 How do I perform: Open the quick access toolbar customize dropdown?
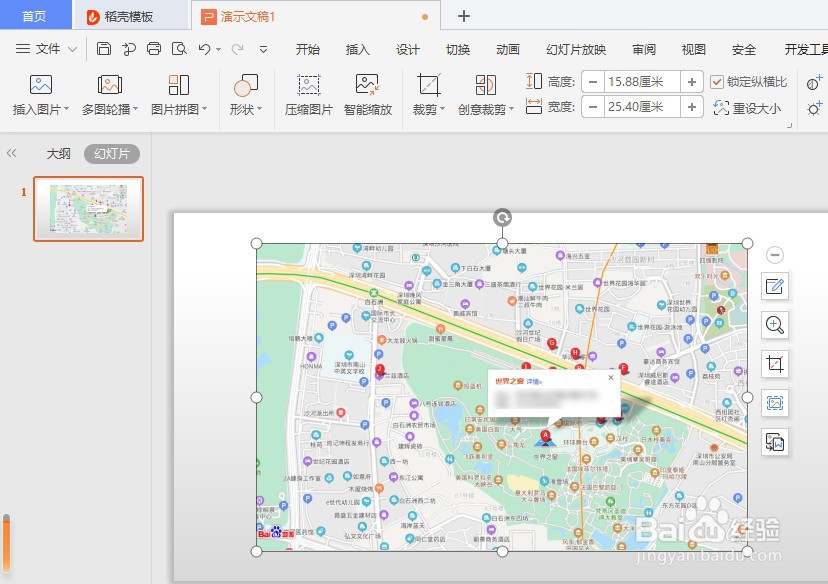[x=263, y=50]
